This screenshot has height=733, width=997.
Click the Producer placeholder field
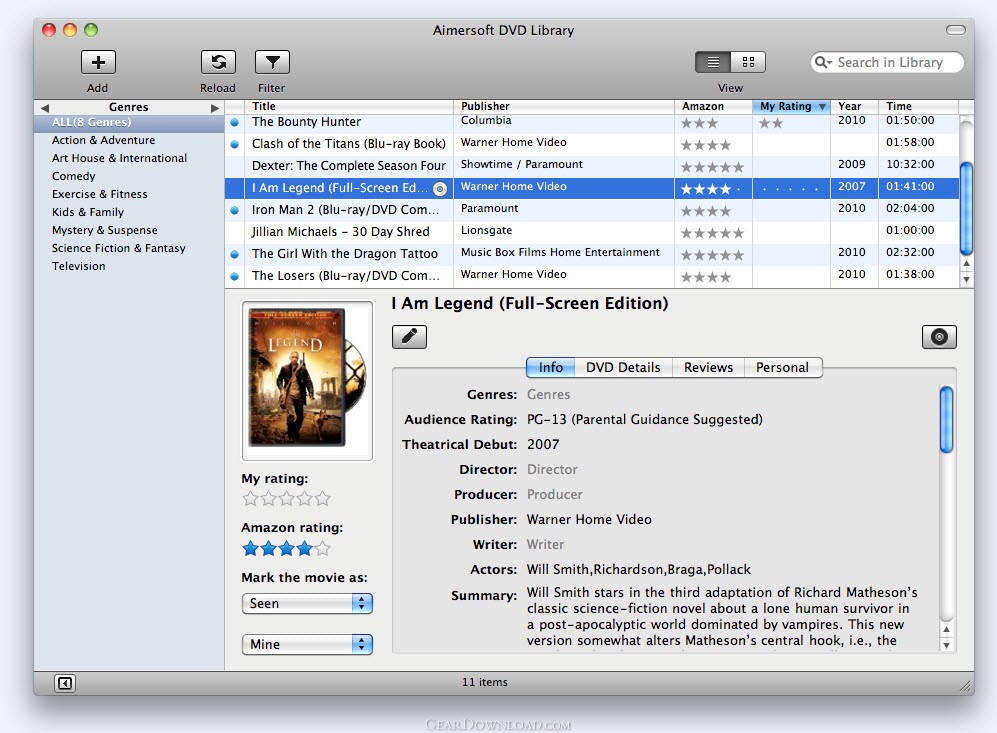[555, 495]
